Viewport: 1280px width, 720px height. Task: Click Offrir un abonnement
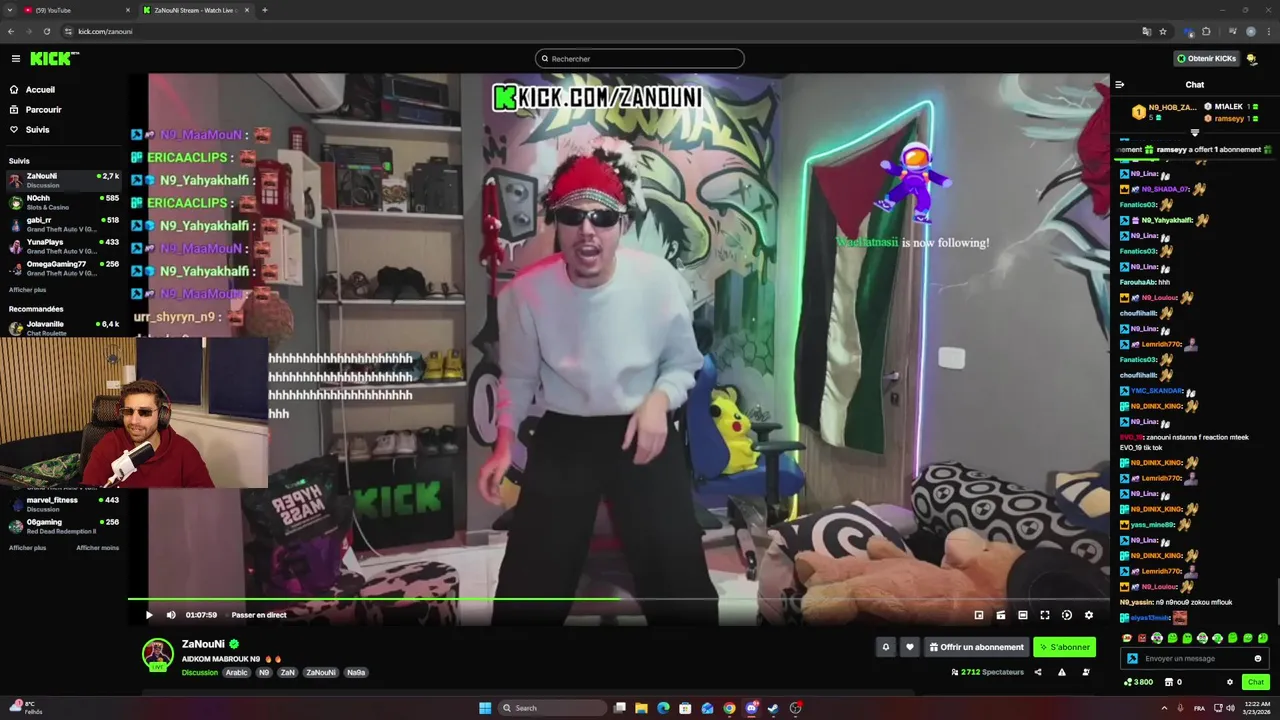tap(976, 647)
